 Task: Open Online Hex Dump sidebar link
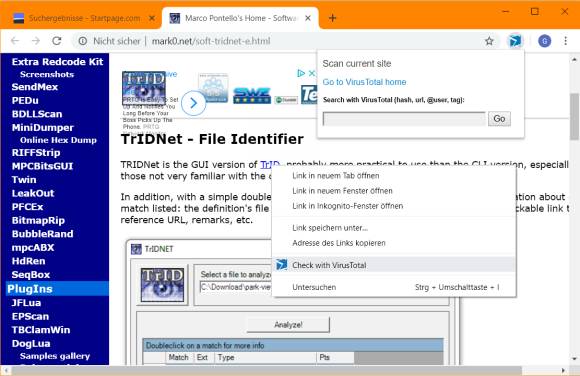pos(58,140)
